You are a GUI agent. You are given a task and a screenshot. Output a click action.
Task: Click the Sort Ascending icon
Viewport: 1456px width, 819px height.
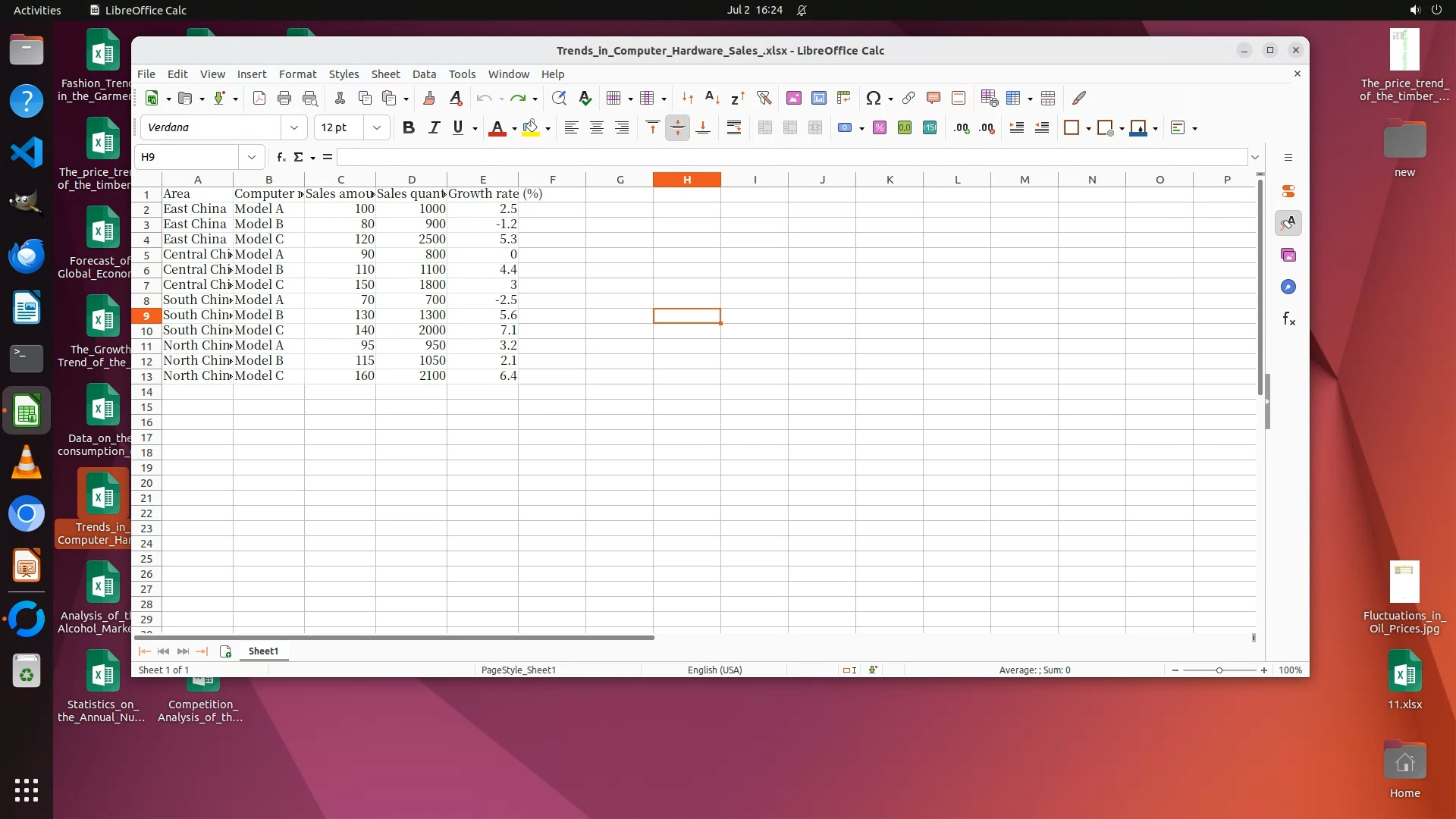pyautogui.click(x=712, y=98)
